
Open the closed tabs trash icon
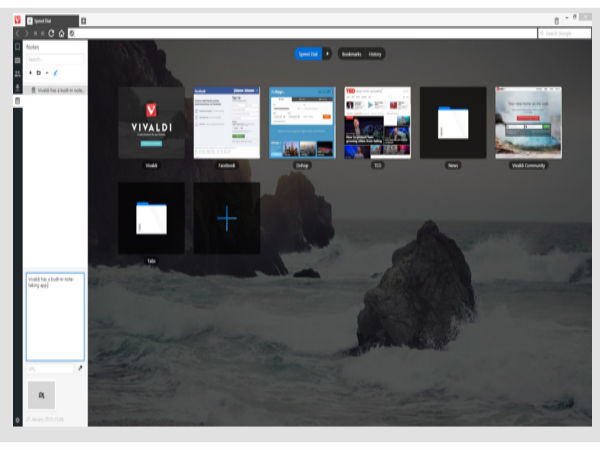(x=557, y=19)
